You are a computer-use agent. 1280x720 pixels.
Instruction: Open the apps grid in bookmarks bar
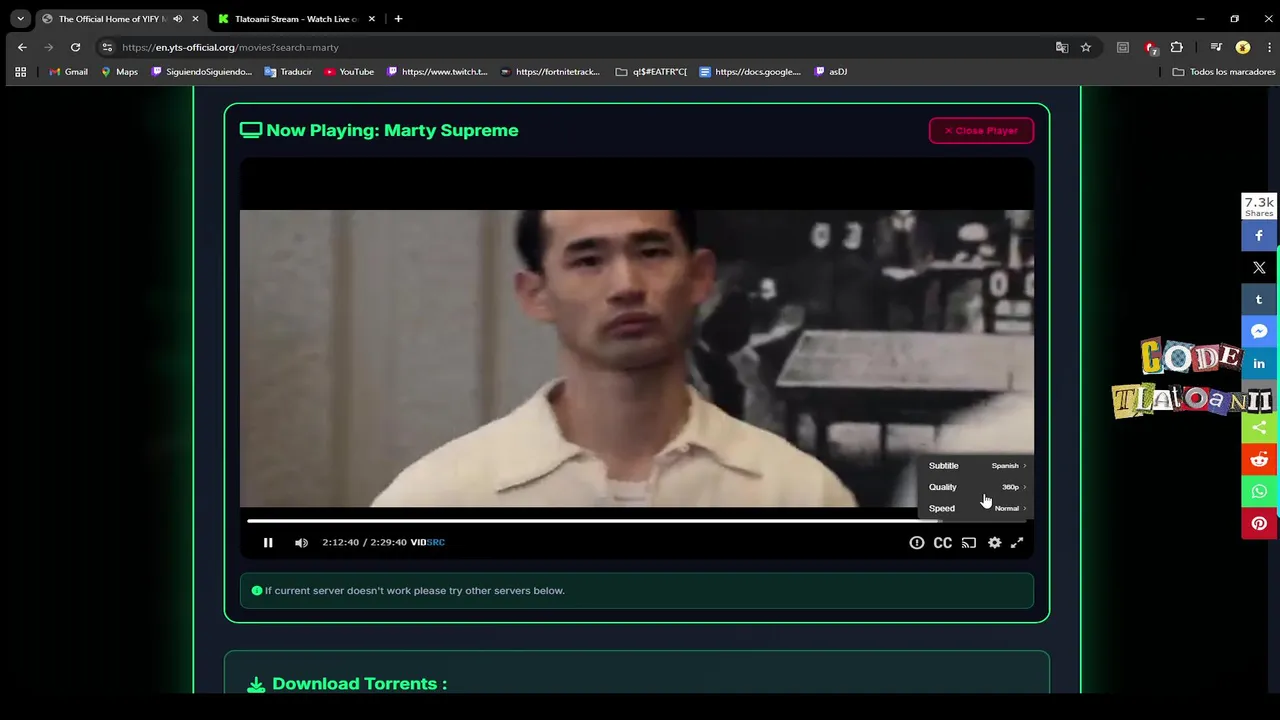[20, 72]
